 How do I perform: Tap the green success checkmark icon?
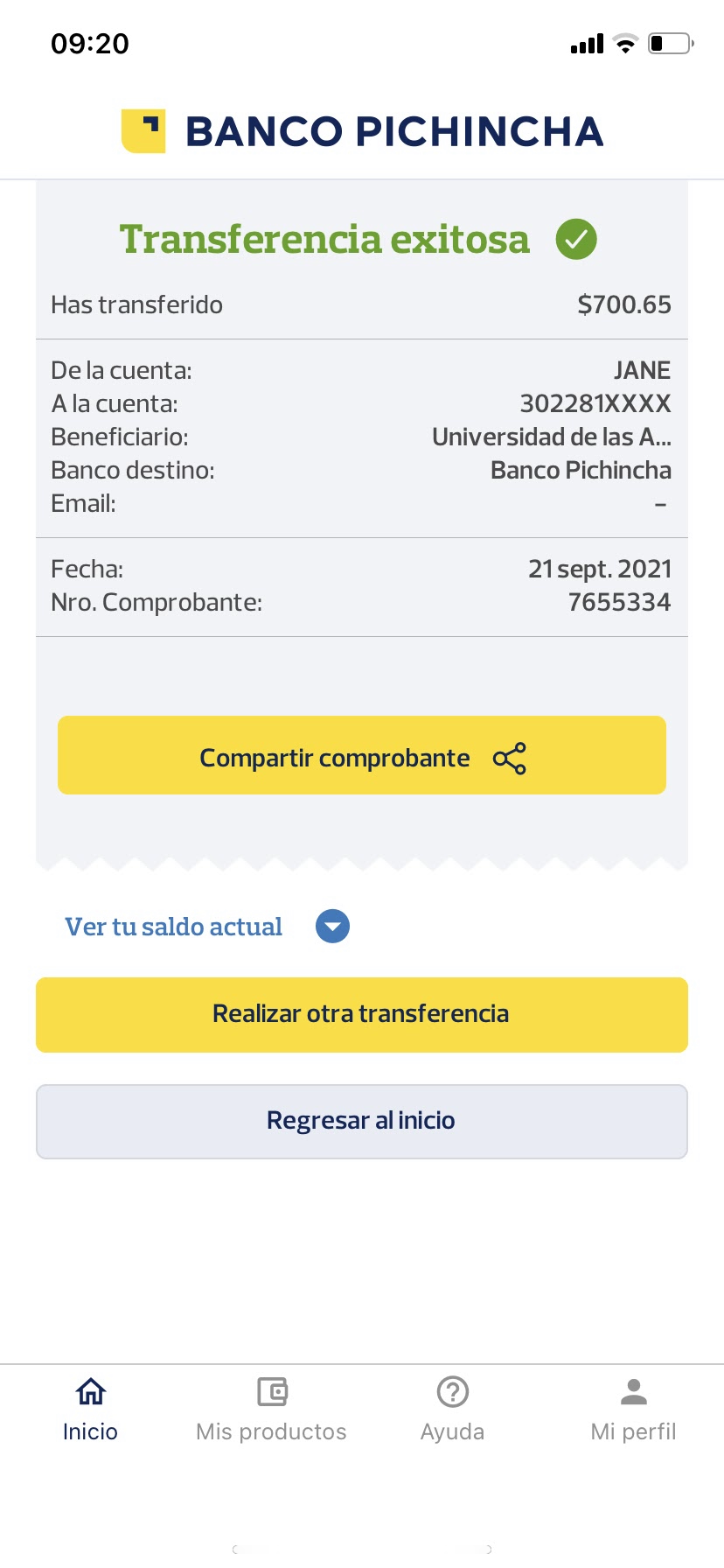[x=576, y=239]
